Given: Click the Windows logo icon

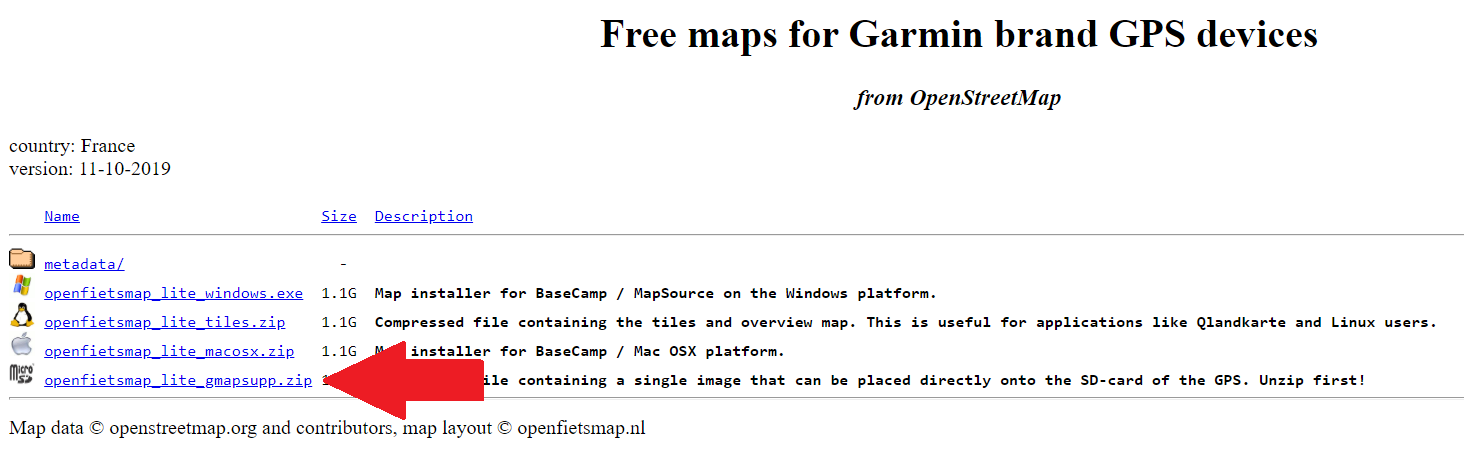Looking at the screenshot, I should point(22,287).
